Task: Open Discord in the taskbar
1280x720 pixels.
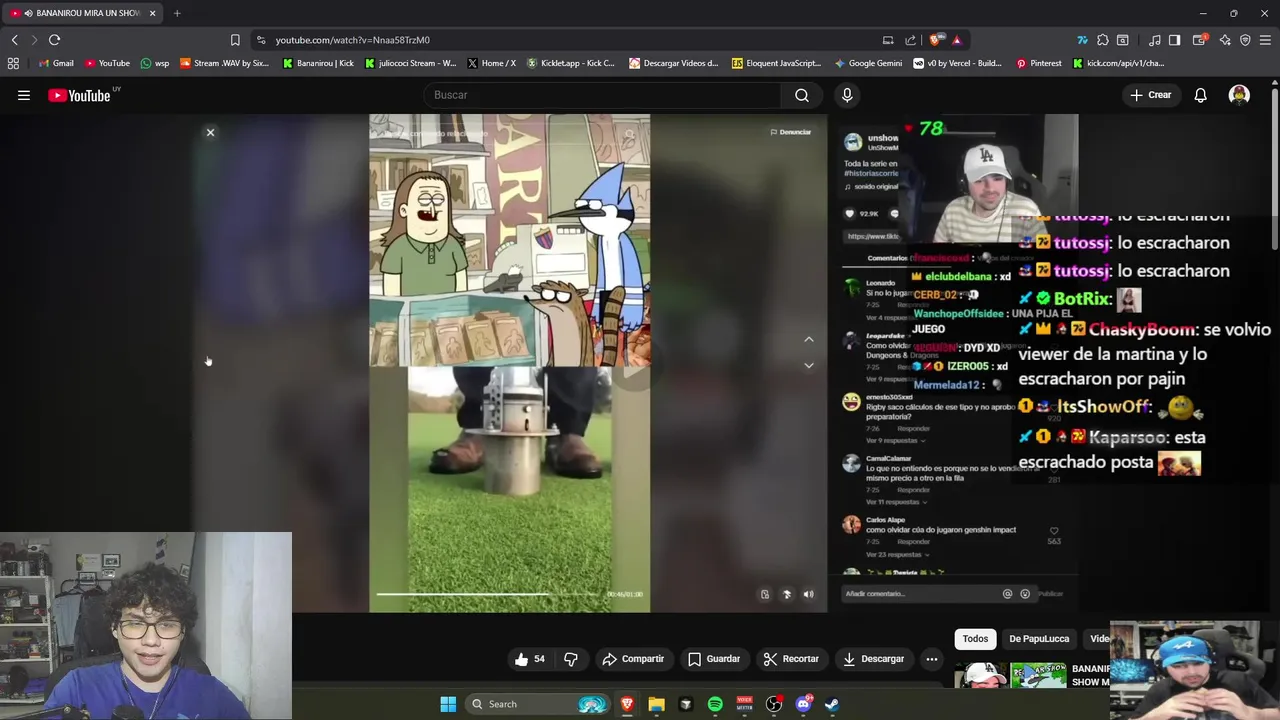Action: click(x=803, y=704)
